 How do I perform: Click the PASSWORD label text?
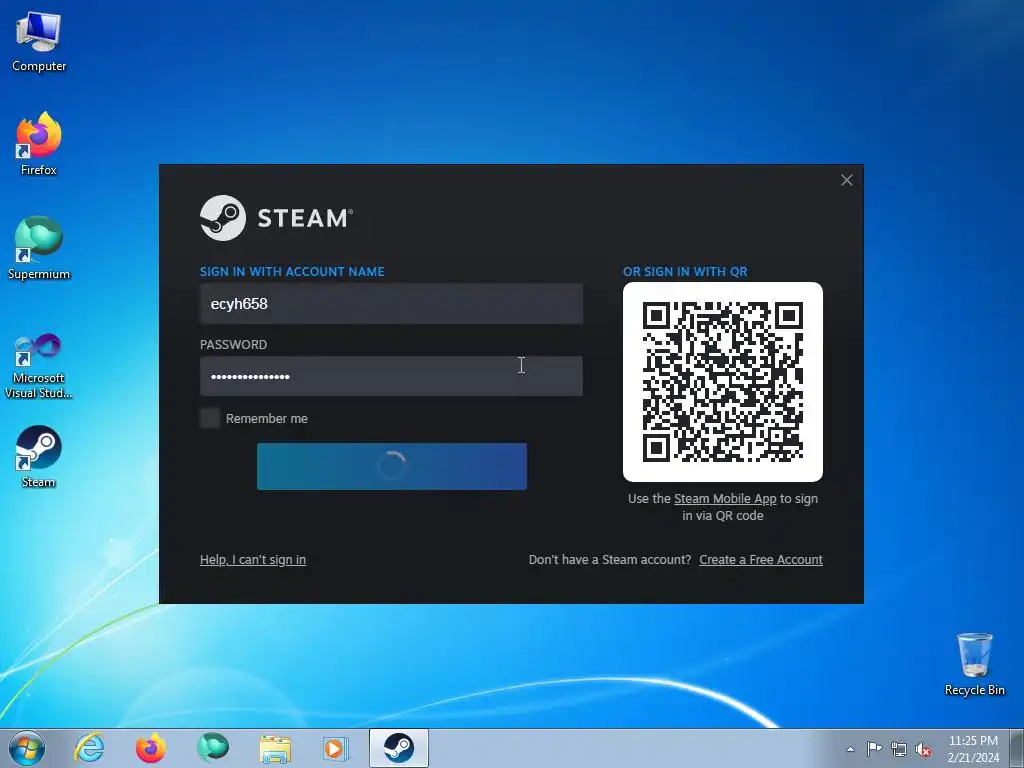(x=233, y=345)
